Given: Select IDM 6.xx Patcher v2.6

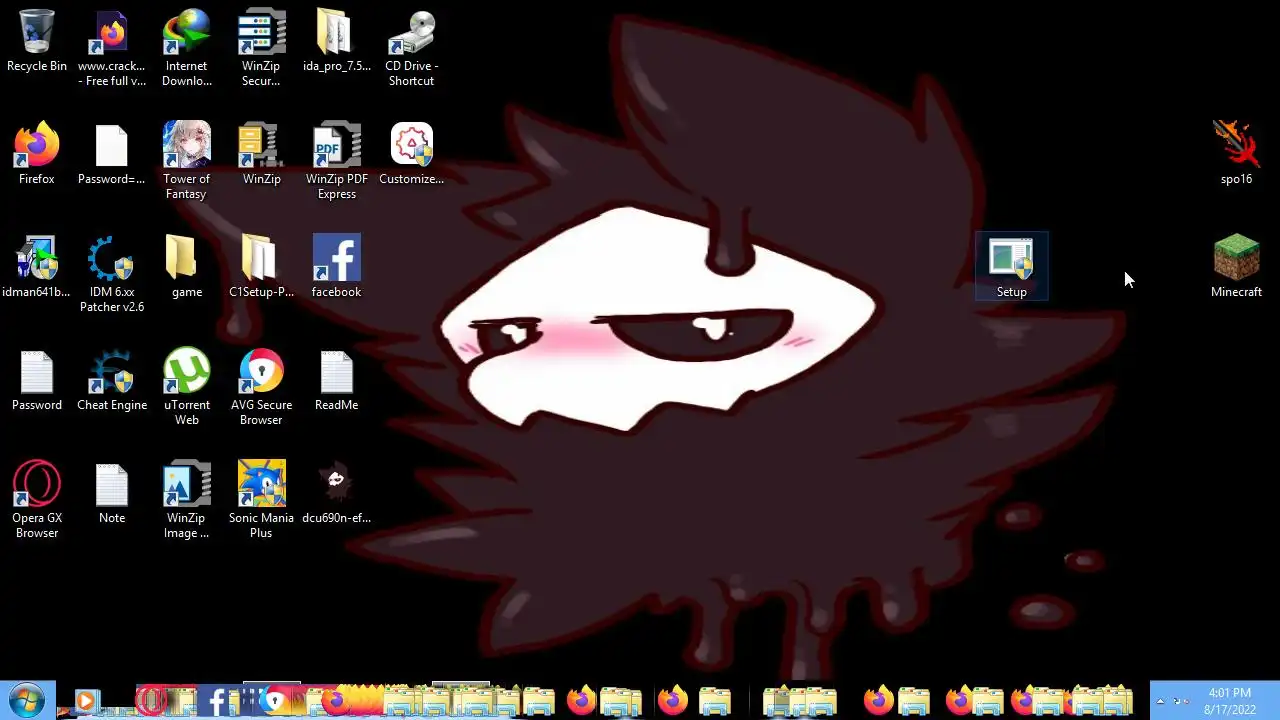Looking at the screenshot, I should tap(112, 274).
